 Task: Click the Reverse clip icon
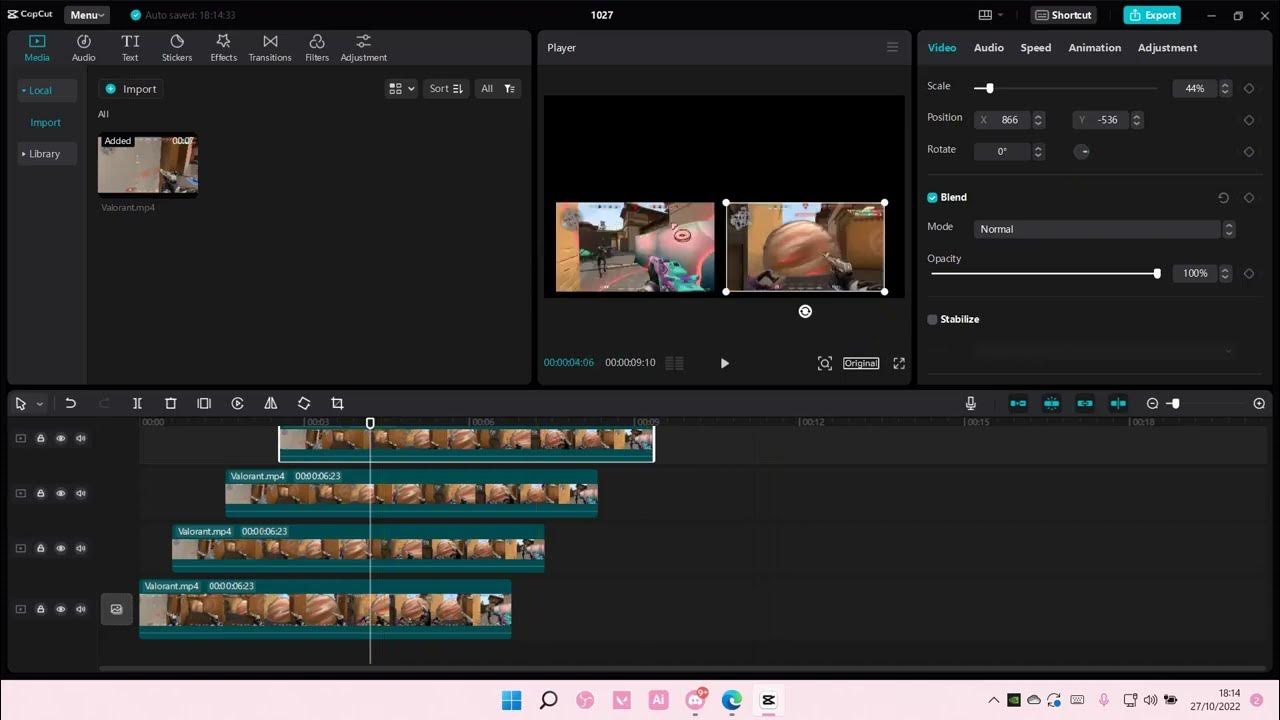(237, 403)
